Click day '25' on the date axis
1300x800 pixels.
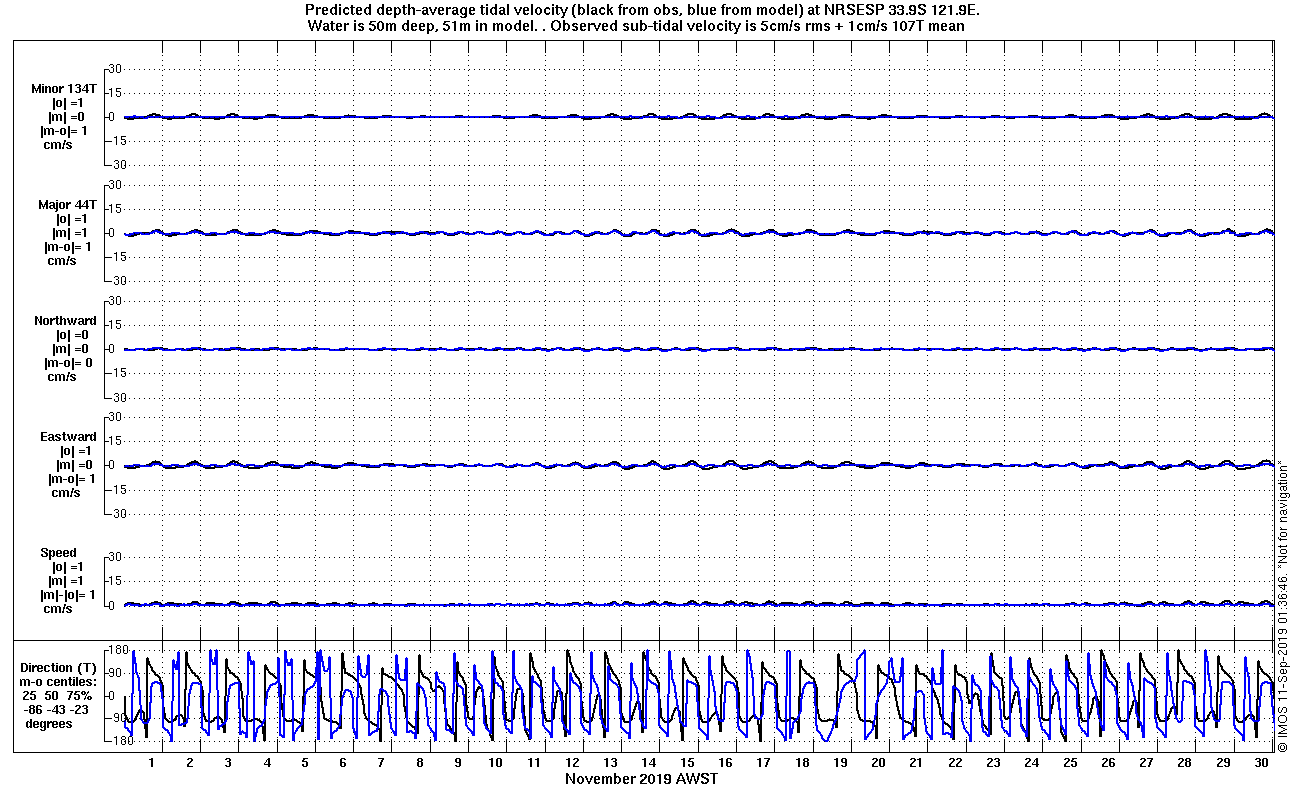point(1070,763)
